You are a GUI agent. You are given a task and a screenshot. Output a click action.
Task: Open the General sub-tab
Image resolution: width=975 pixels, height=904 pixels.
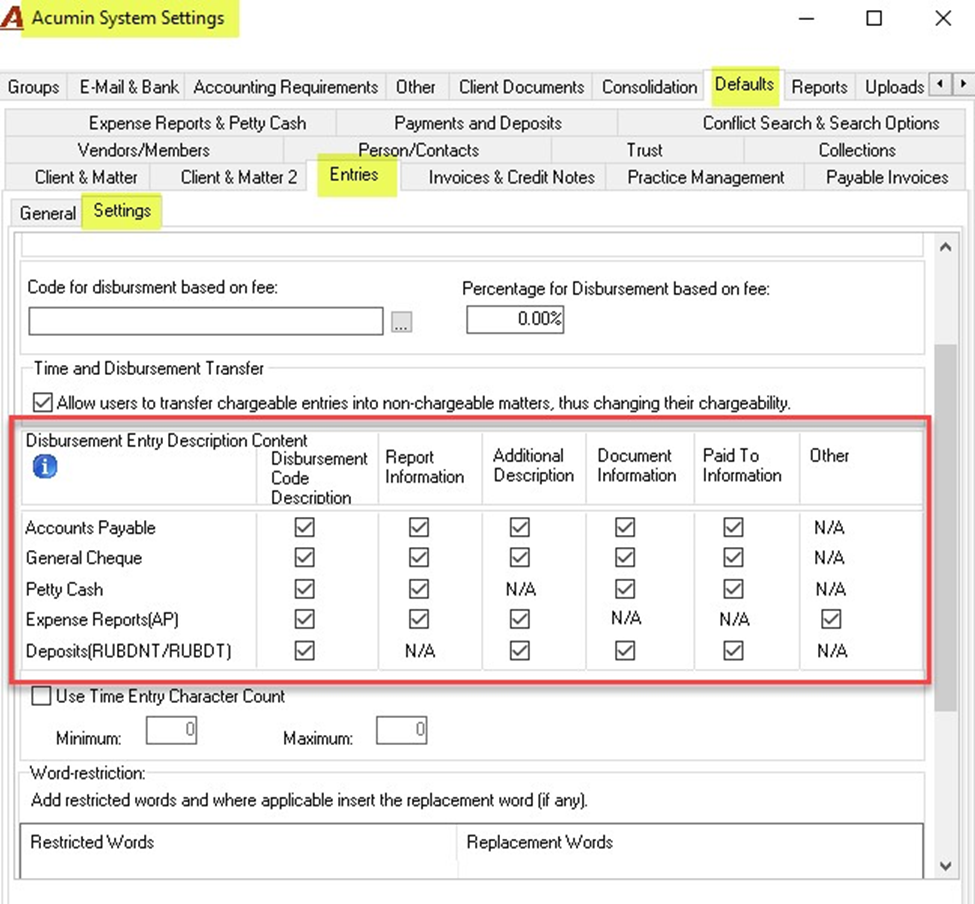tap(47, 213)
